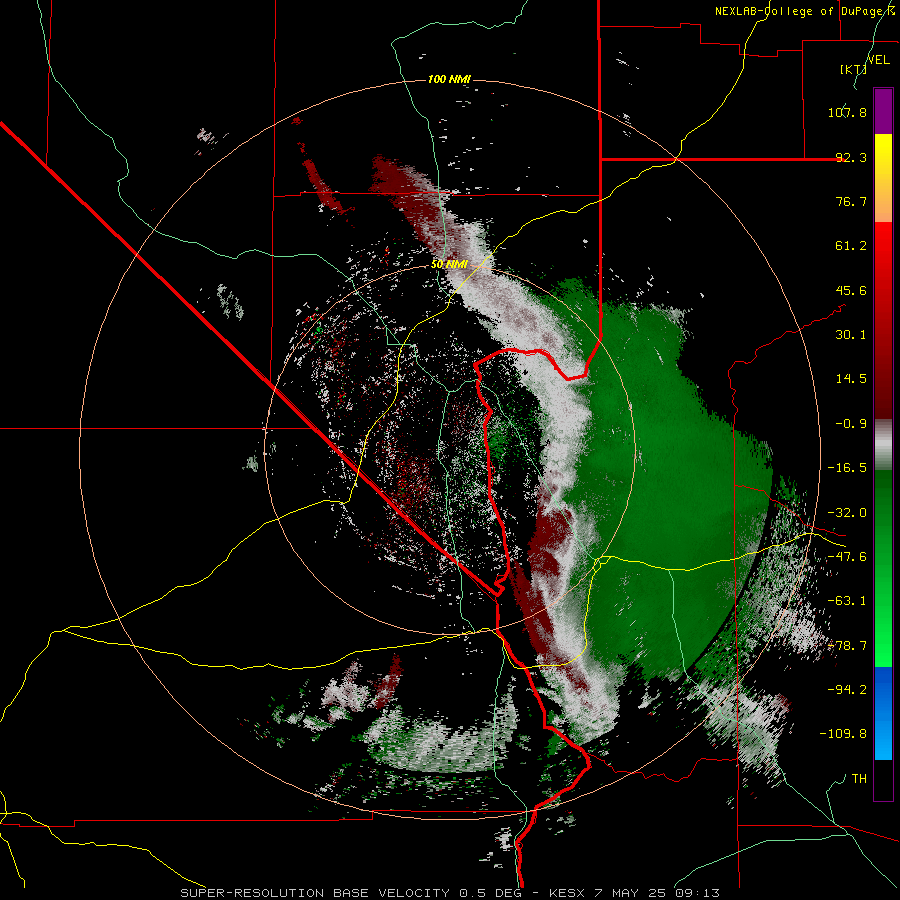Select the -109.8 legend value
Viewport: 900px width, 900px height.
point(843,734)
